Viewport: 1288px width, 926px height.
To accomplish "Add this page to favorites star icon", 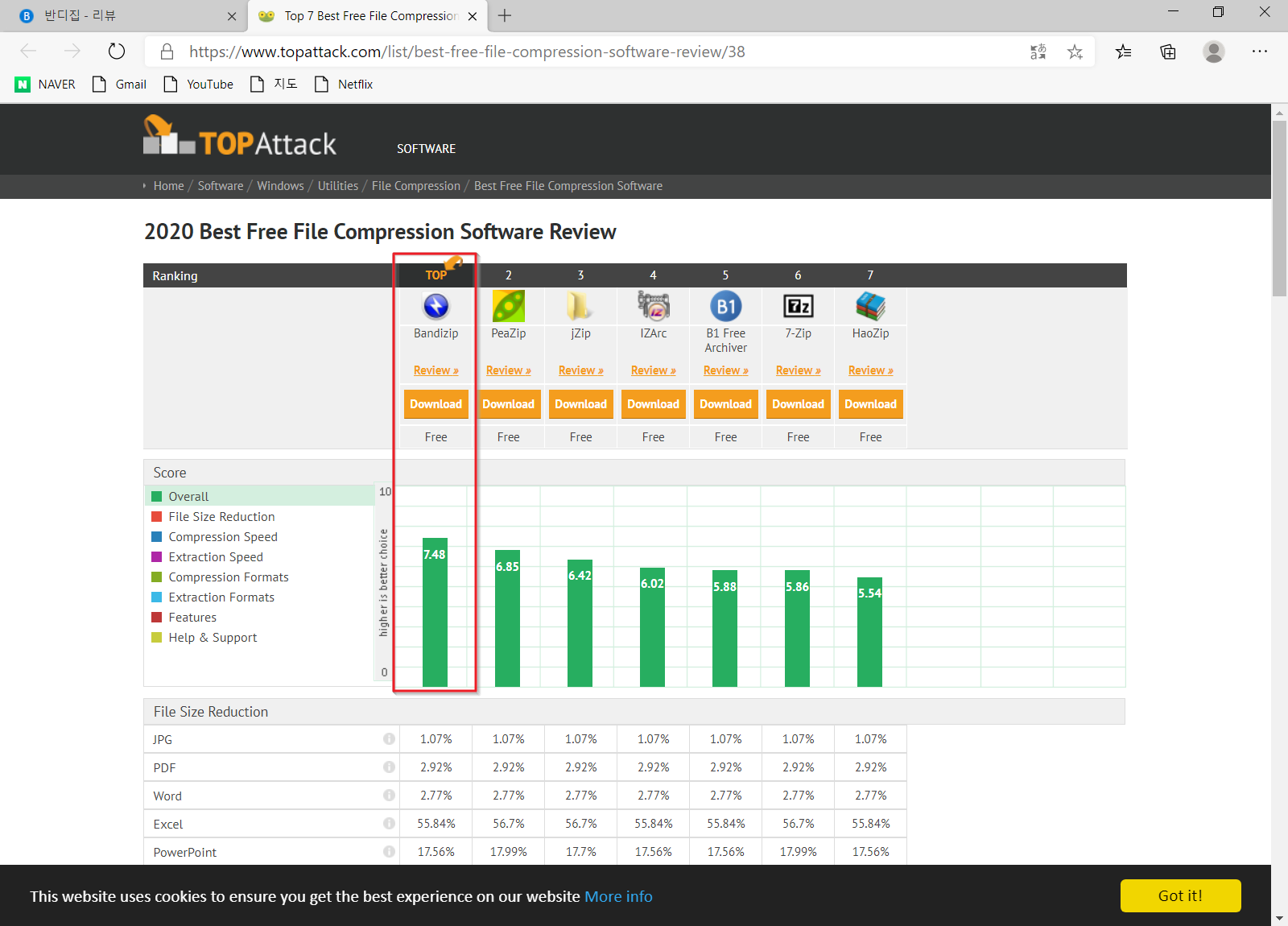I will (x=1075, y=52).
